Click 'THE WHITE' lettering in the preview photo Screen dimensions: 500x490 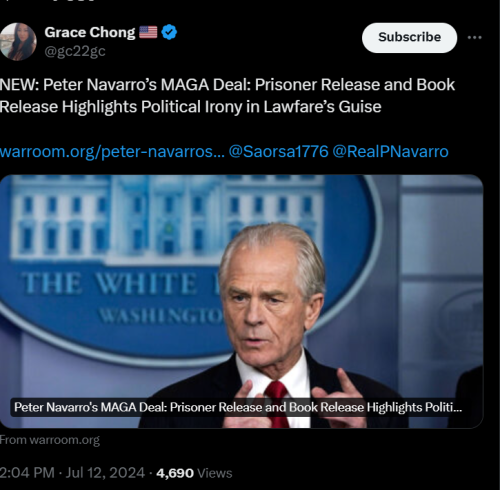(x=110, y=284)
